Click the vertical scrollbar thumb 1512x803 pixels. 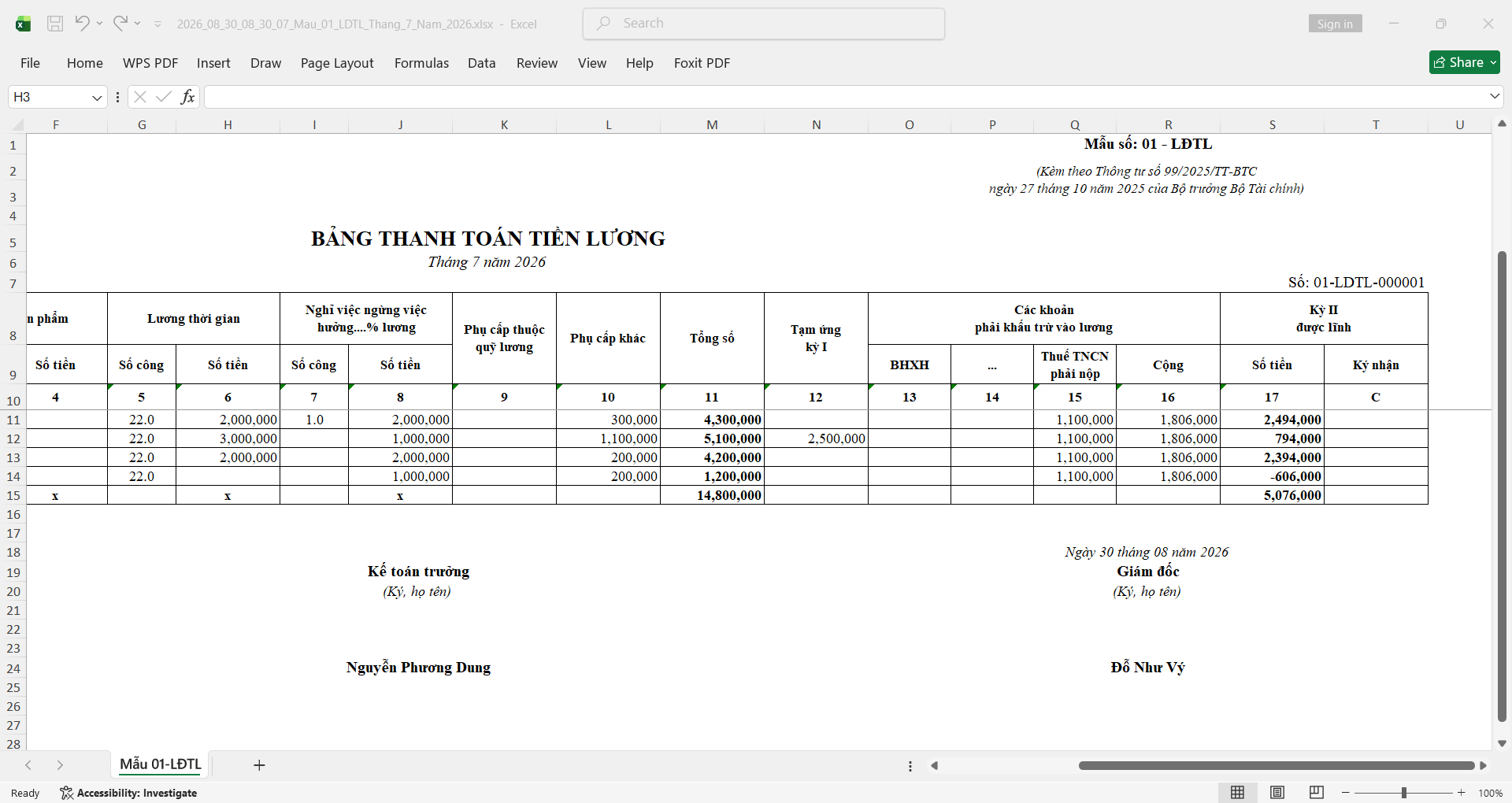[1502, 487]
